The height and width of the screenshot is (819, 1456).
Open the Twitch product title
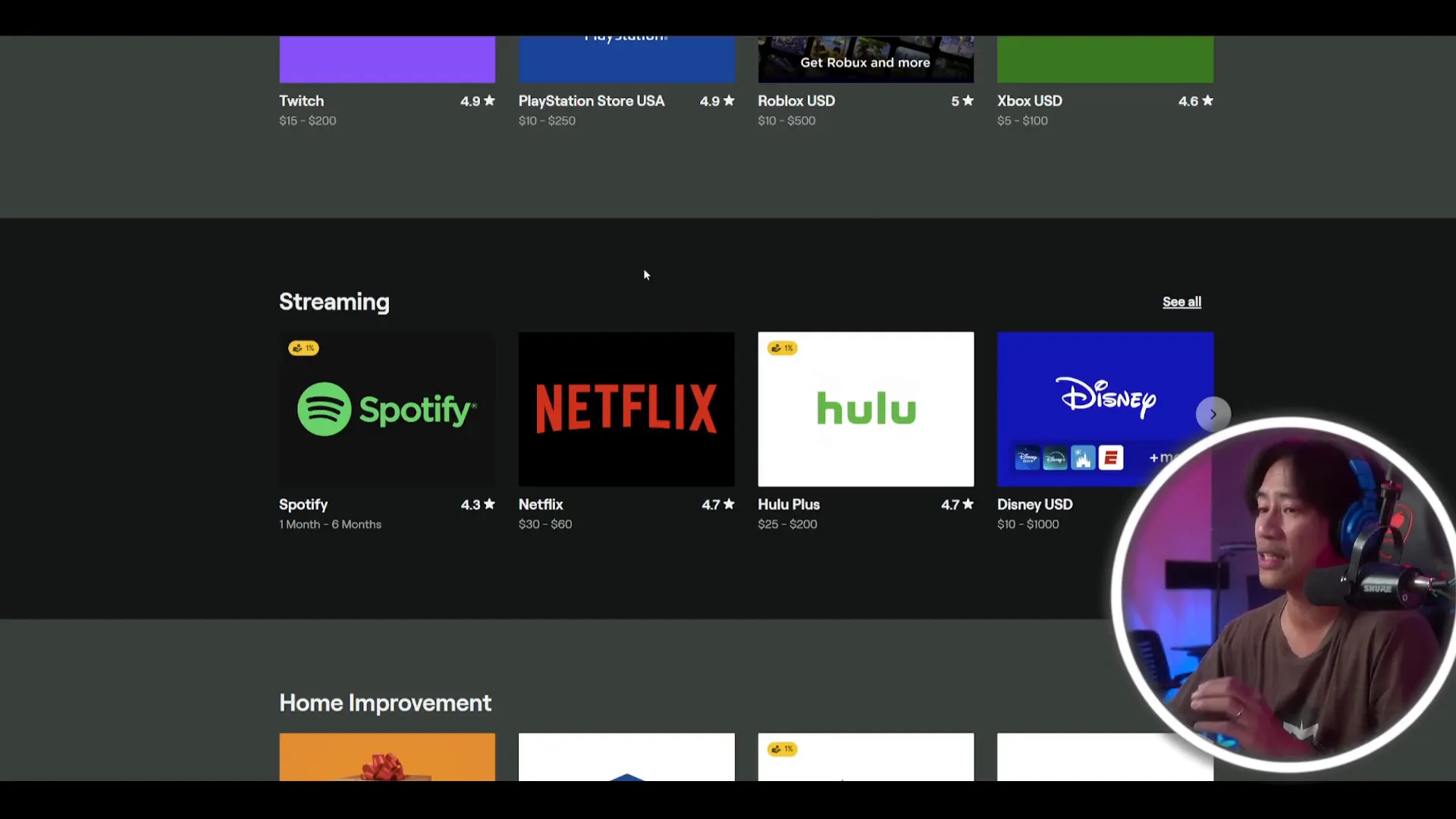[301, 101]
